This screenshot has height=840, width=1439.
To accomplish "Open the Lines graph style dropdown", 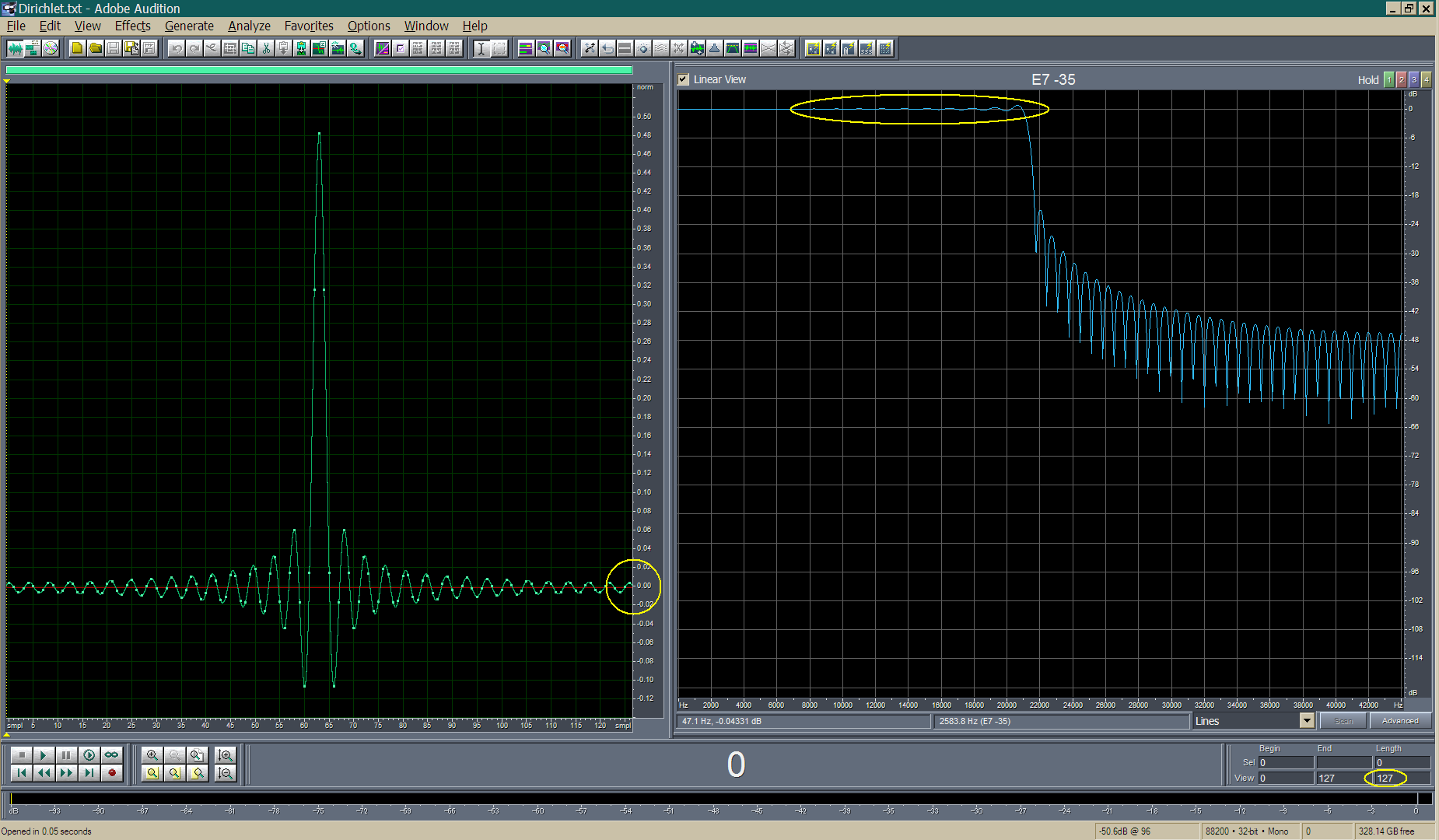I will tap(1307, 721).
